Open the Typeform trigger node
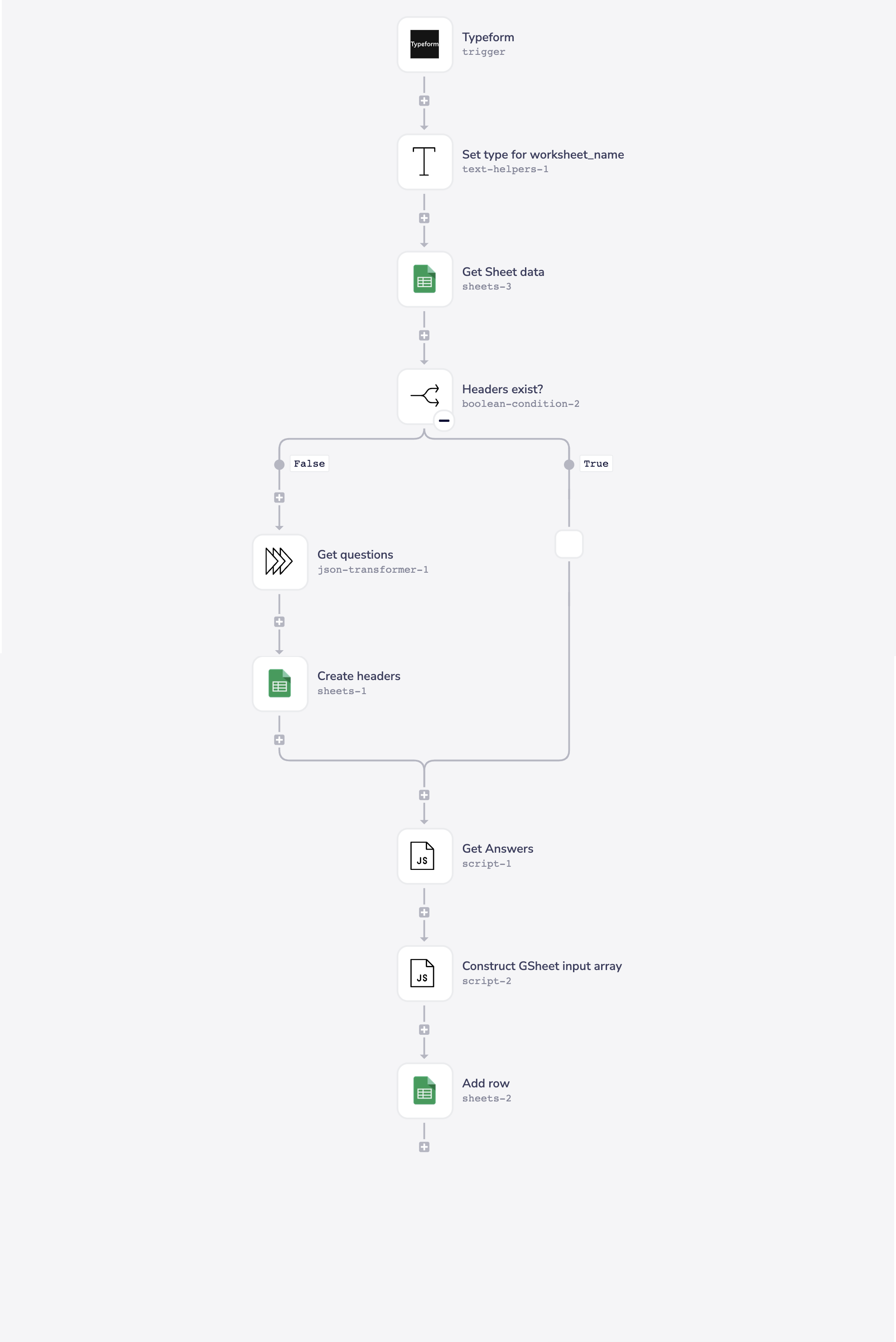 pyautogui.click(x=424, y=44)
